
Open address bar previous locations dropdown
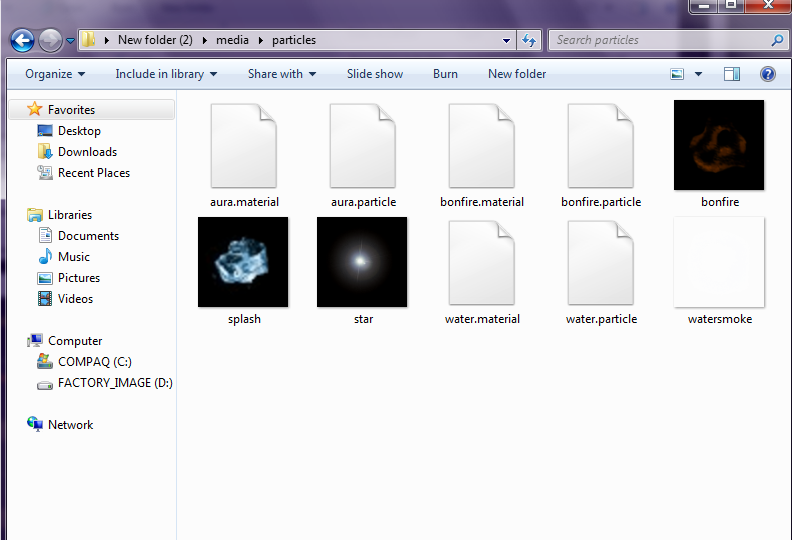click(506, 40)
